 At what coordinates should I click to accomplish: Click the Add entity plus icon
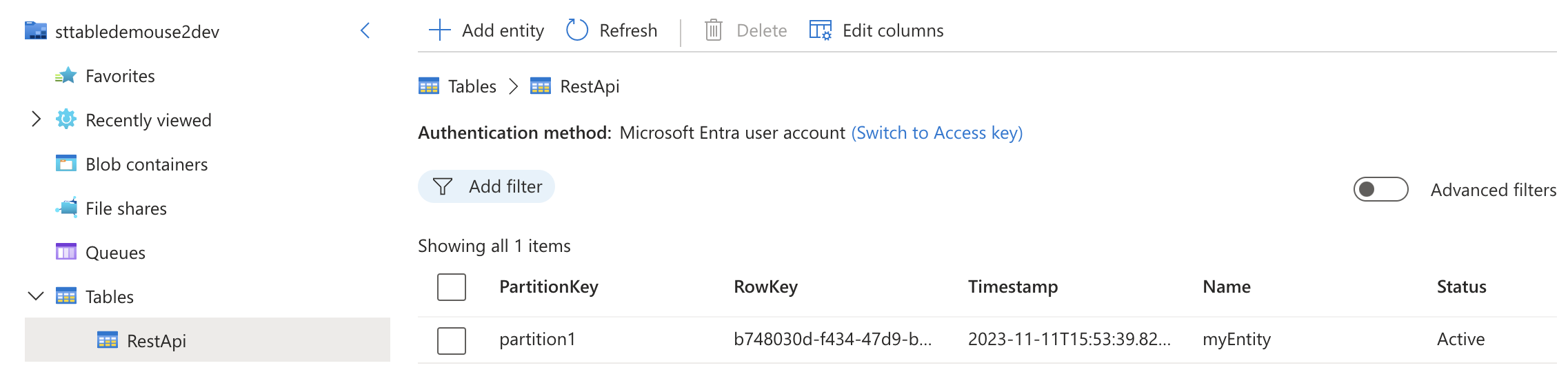tap(439, 30)
